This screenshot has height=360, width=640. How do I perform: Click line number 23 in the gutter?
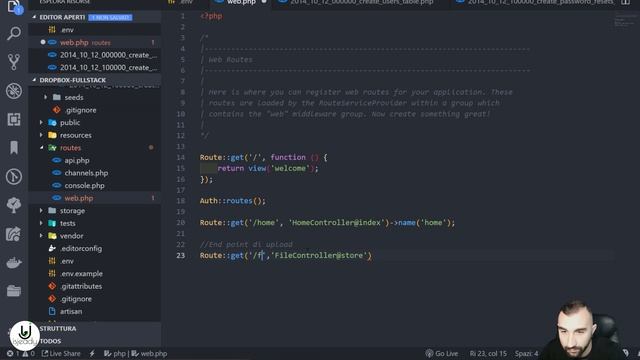(x=181, y=256)
